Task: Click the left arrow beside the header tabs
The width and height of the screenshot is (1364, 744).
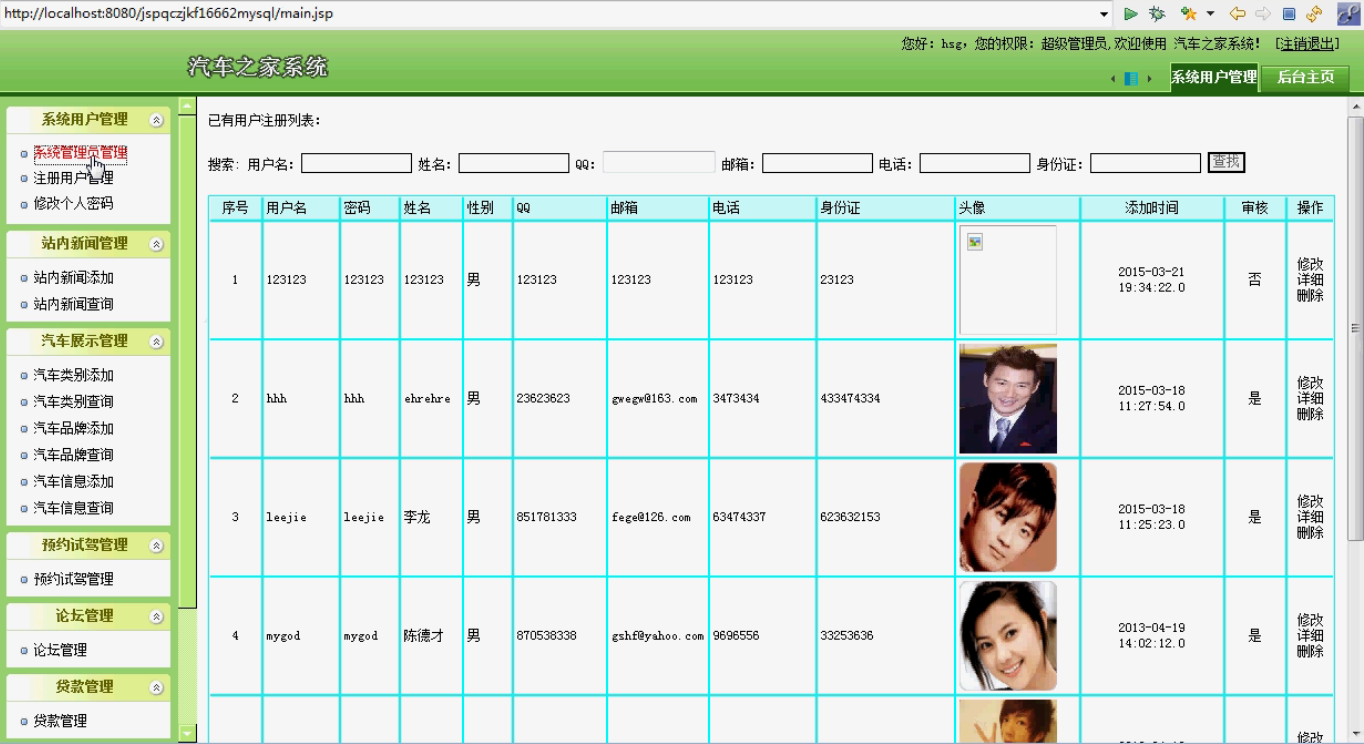Action: [x=1114, y=79]
